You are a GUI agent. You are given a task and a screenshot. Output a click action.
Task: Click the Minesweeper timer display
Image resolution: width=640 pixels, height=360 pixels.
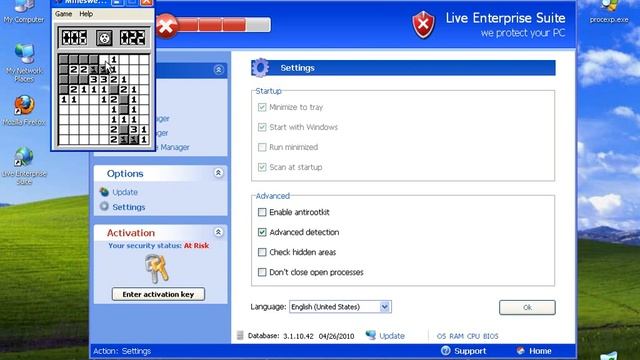[x=132, y=38]
